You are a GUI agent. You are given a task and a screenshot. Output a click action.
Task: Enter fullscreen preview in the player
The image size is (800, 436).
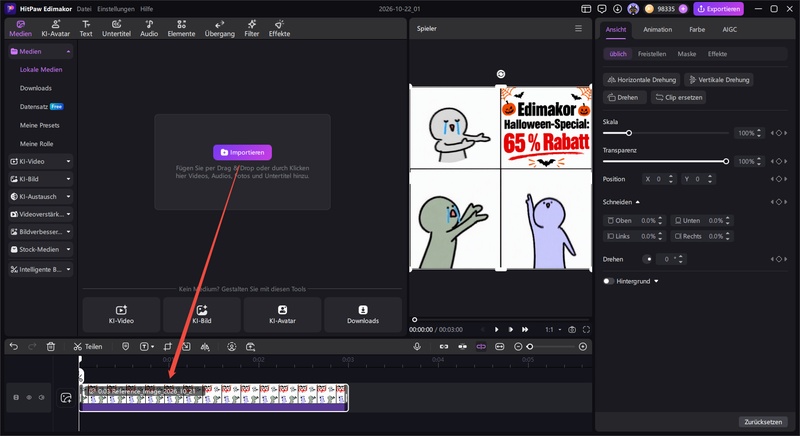click(x=586, y=329)
